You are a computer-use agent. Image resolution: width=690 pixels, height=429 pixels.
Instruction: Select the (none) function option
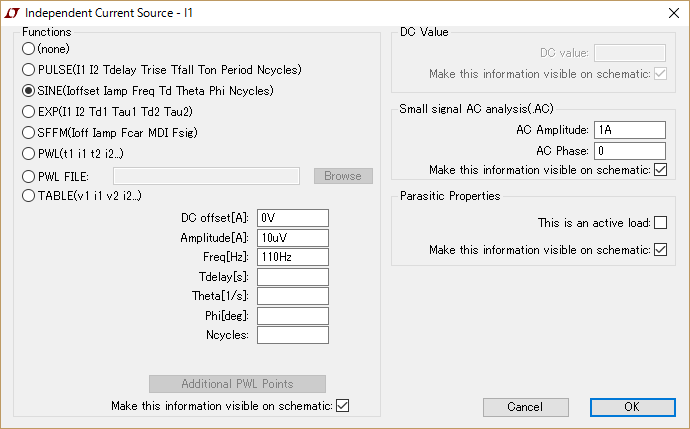pos(28,49)
